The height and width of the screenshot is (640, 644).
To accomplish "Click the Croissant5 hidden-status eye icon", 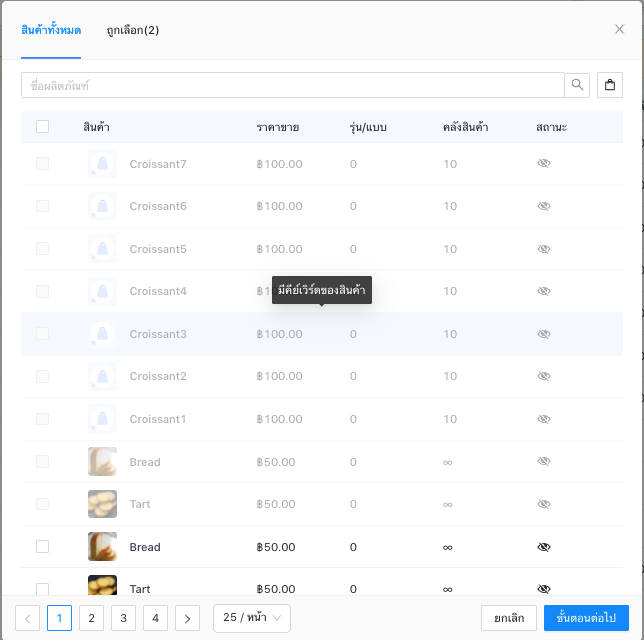I will click(544, 249).
